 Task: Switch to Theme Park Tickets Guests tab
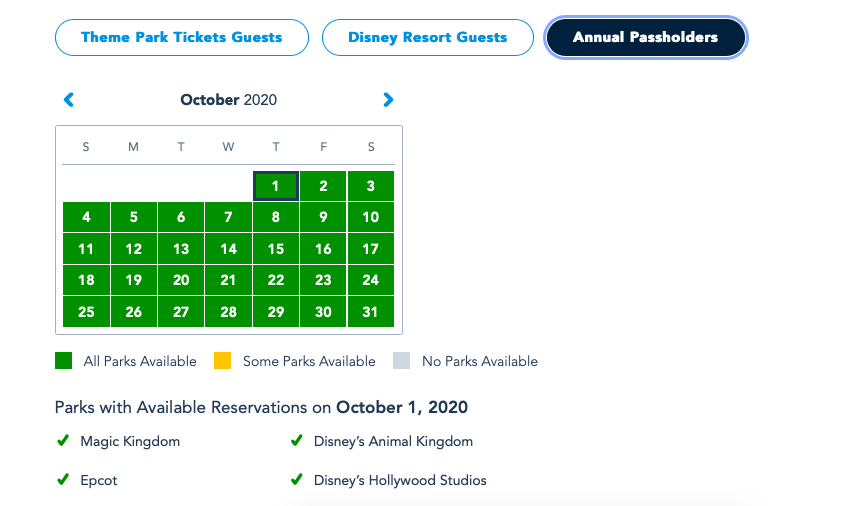[x=181, y=38]
